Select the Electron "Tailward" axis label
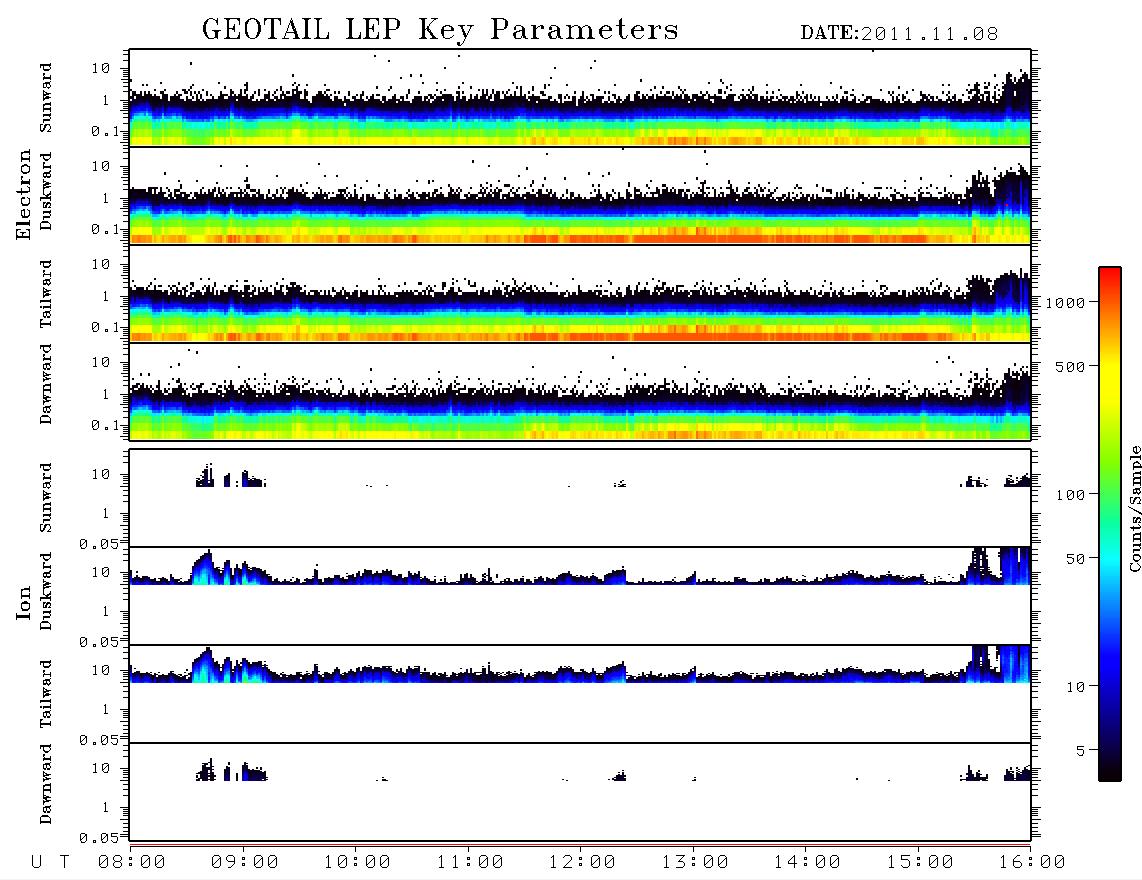The height and width of the screenshot is (880, 1142). [x=46, y=294]
